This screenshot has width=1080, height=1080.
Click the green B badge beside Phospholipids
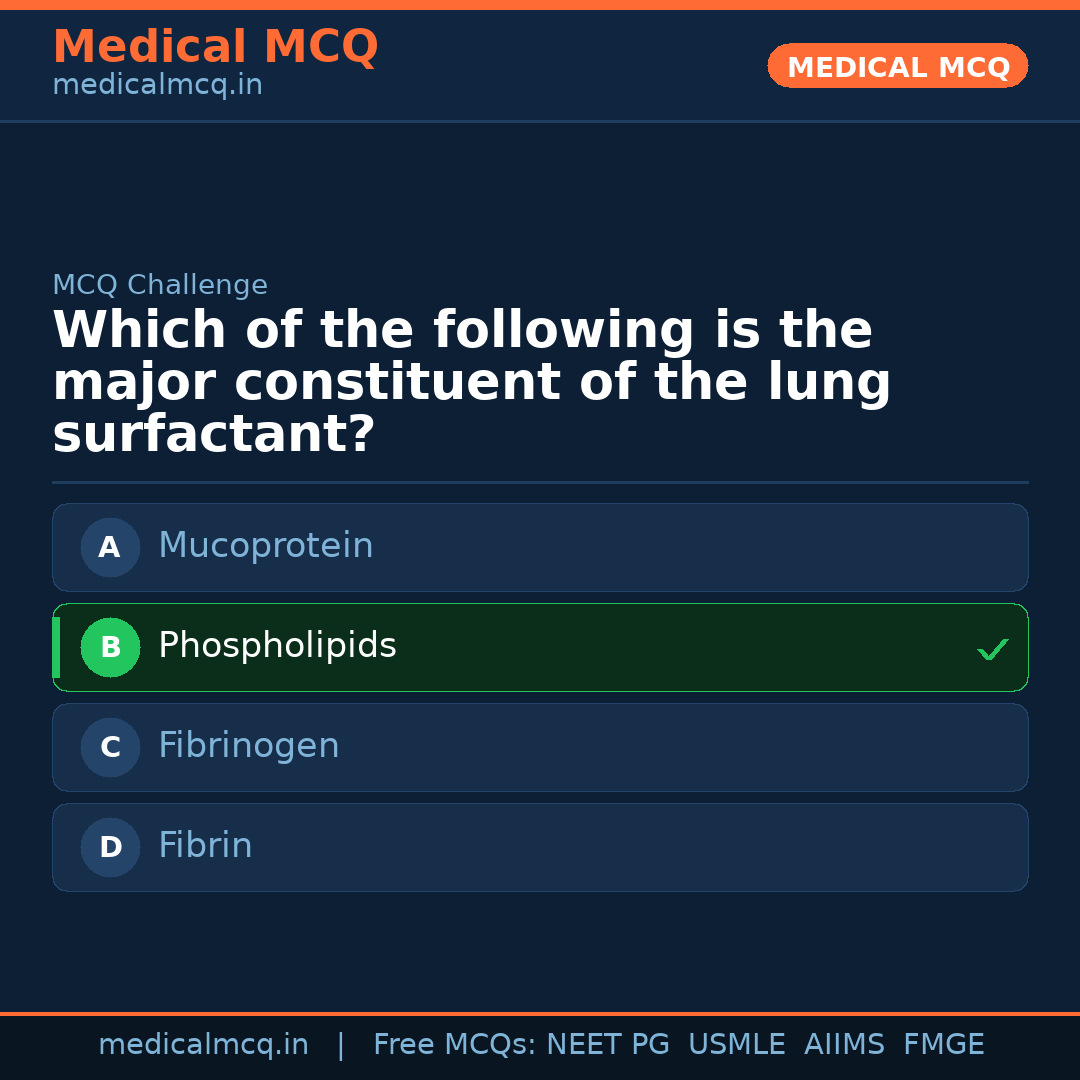tap(110, 647)
